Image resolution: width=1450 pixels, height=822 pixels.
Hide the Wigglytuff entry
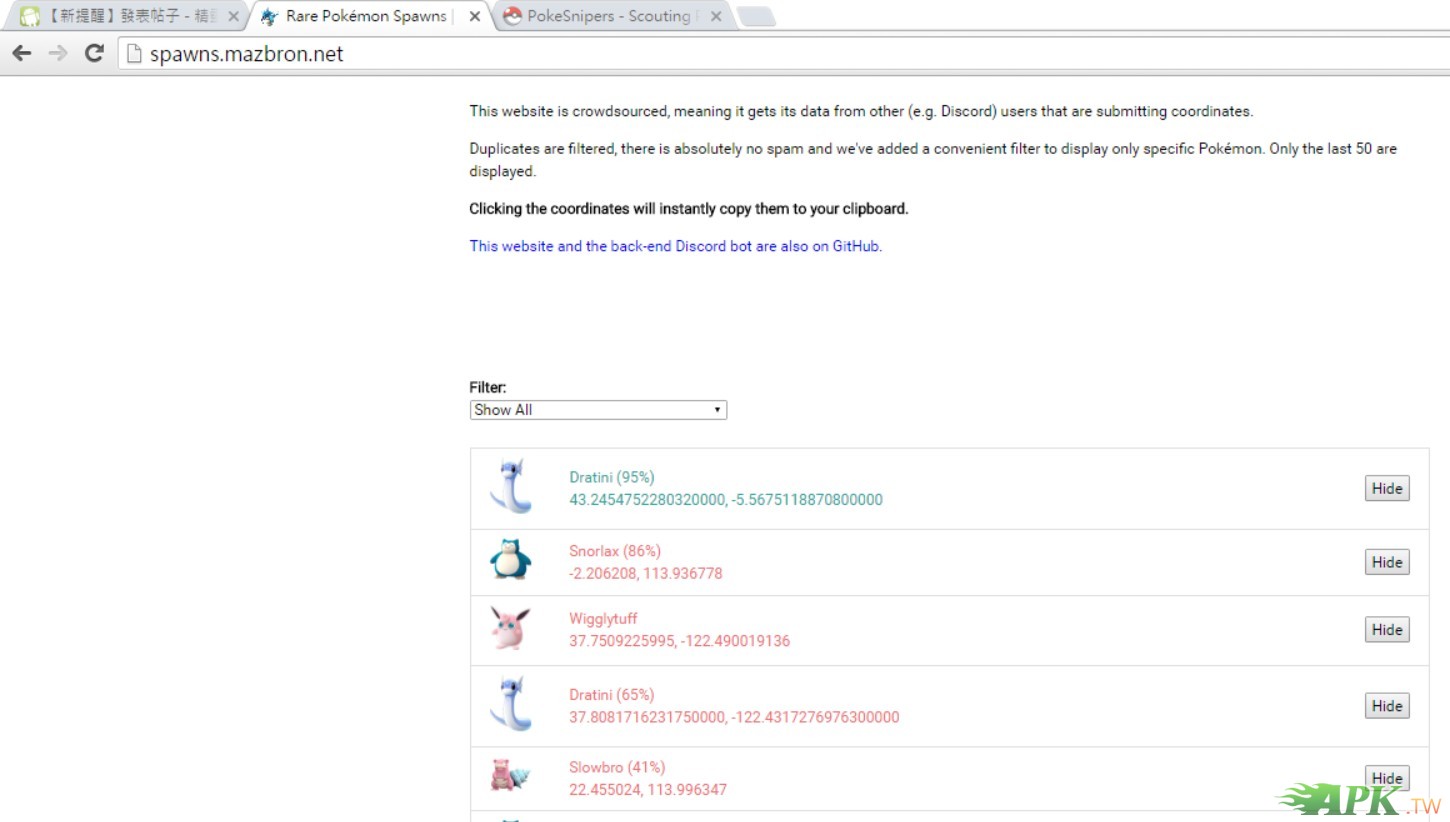coord(1387,629)
